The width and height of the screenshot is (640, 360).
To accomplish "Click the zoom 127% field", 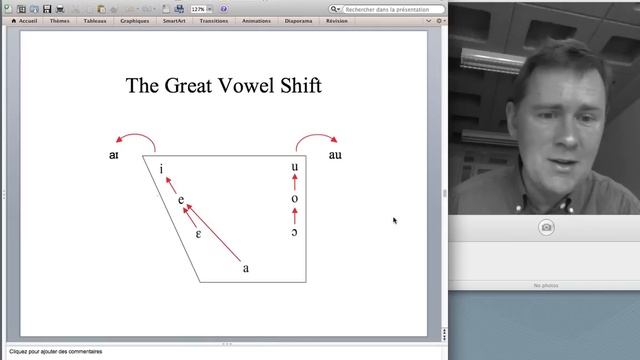I will (x=198, y=9).
